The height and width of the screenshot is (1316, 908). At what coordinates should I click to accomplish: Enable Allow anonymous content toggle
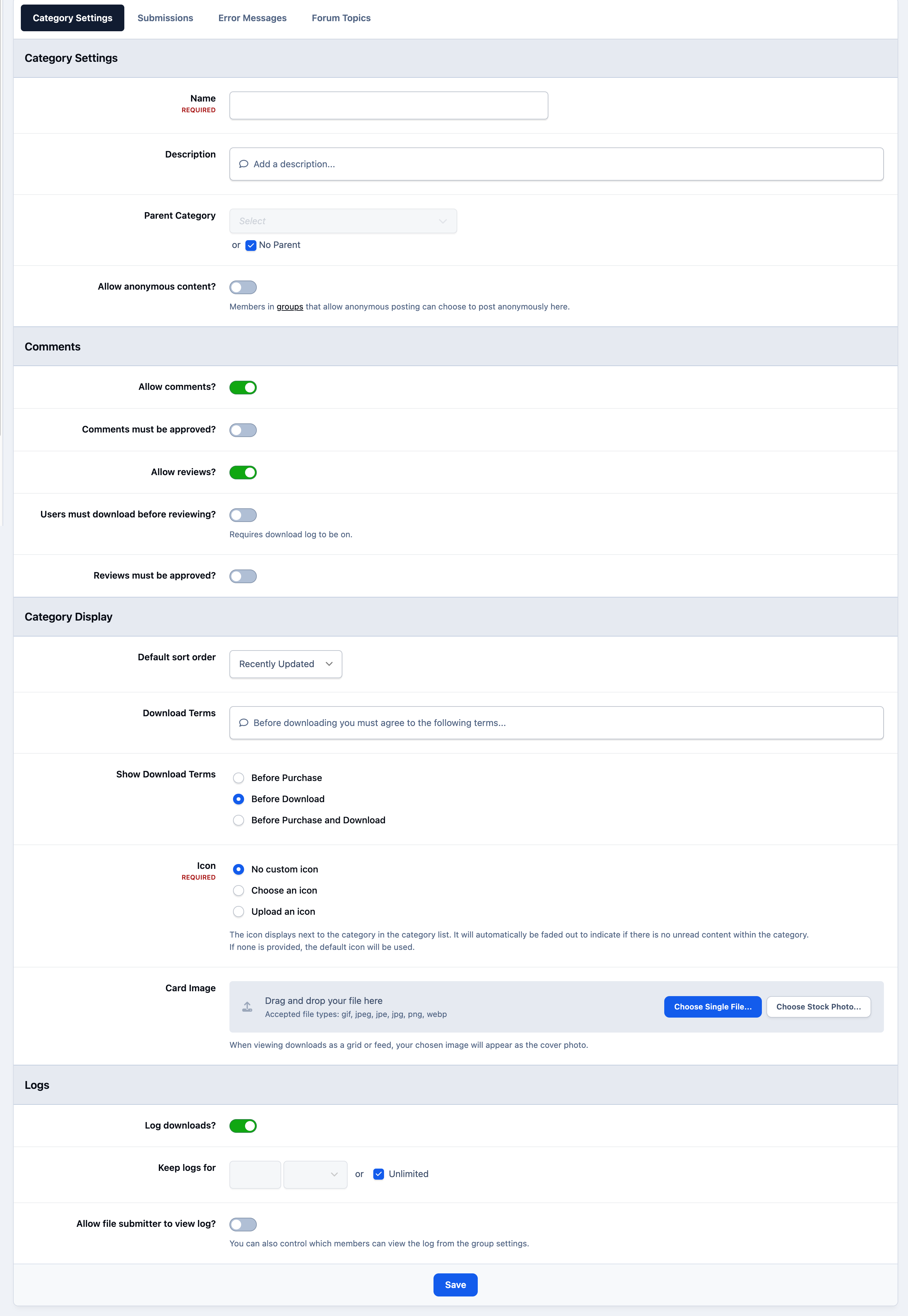(x=243, y=287)
